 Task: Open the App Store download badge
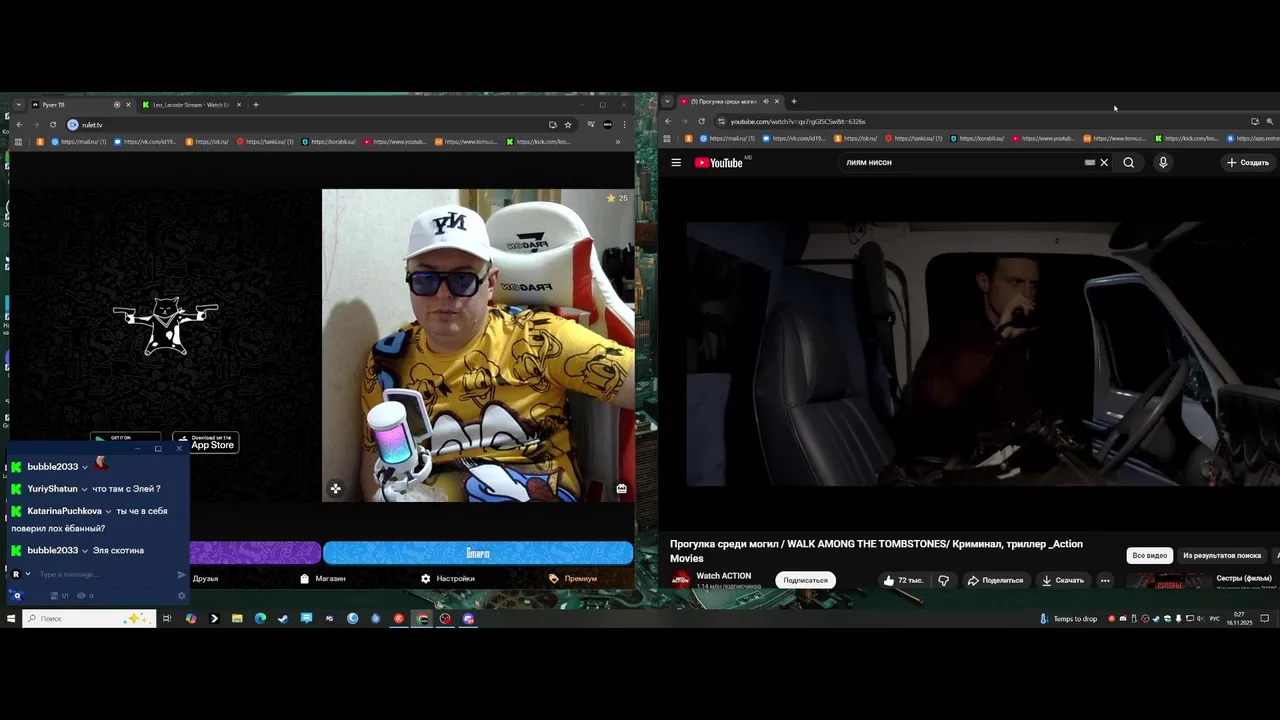pos(205,442)
